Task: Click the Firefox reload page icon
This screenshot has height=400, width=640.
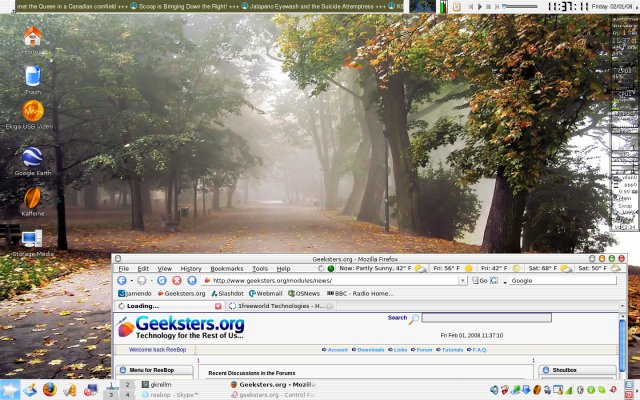Action: (162, 281)
